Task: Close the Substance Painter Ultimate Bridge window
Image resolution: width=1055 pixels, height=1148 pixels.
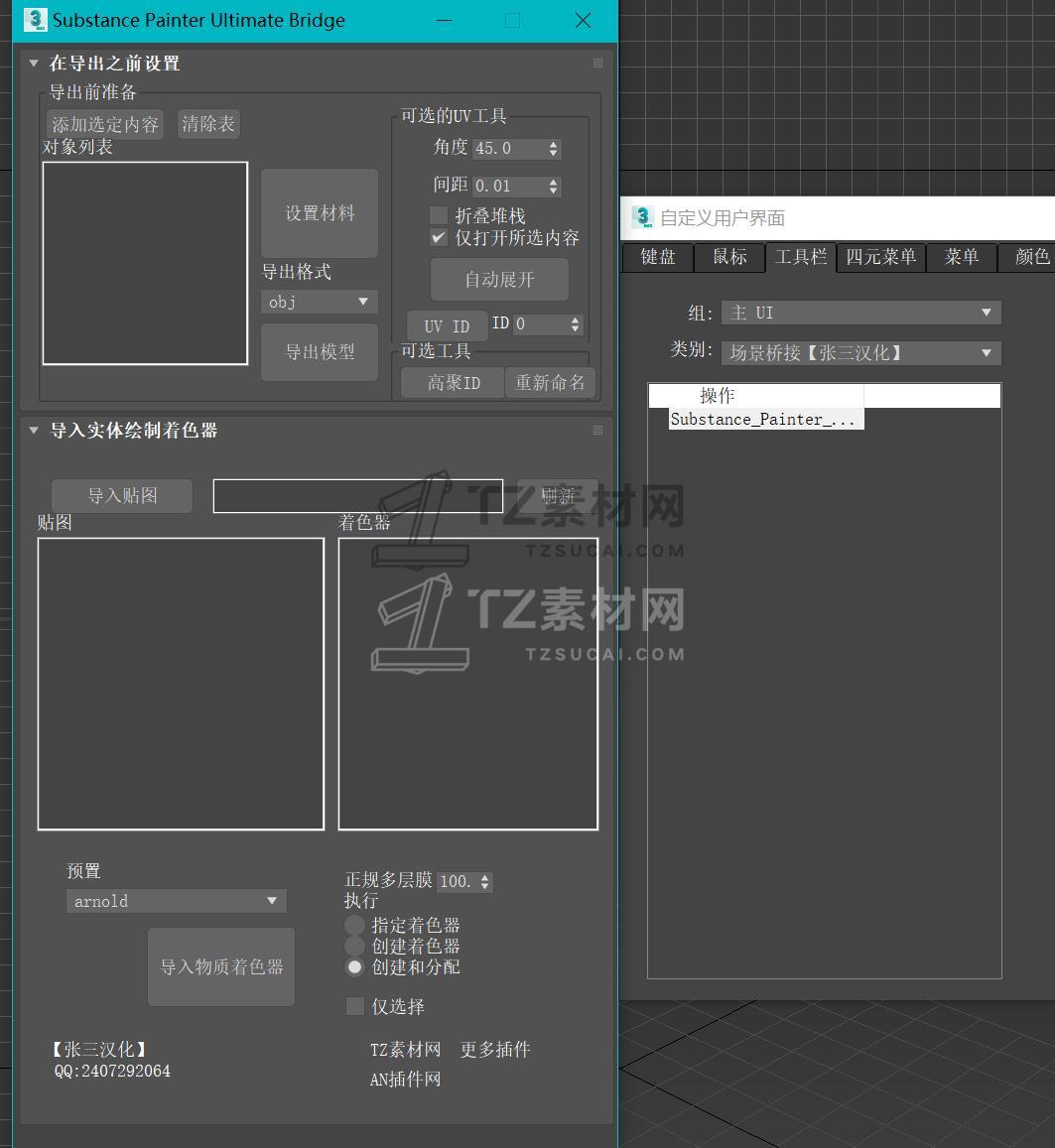Action: [x=583, y=20]
